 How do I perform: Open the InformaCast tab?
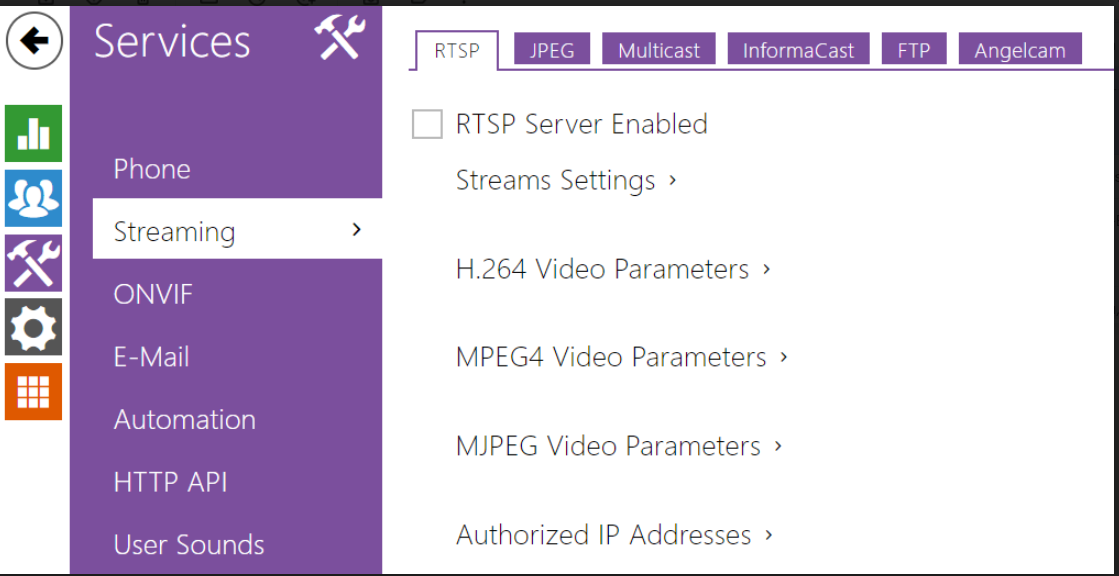798,50
